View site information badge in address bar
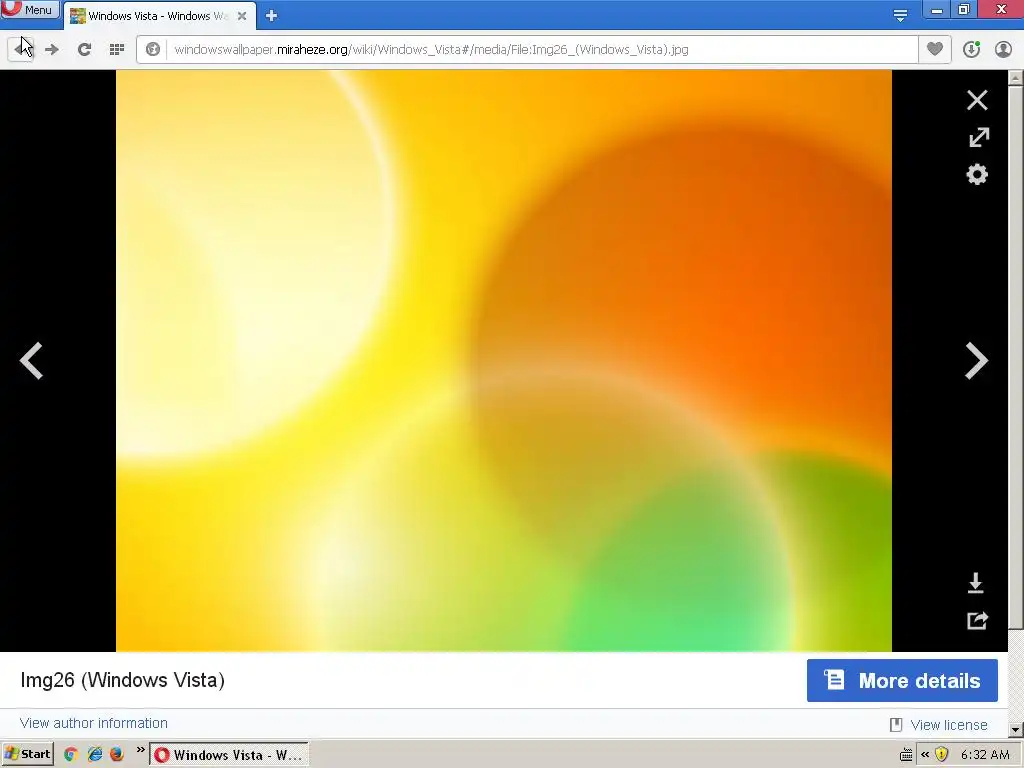1024x768 pixels. [x=153, y=50]
